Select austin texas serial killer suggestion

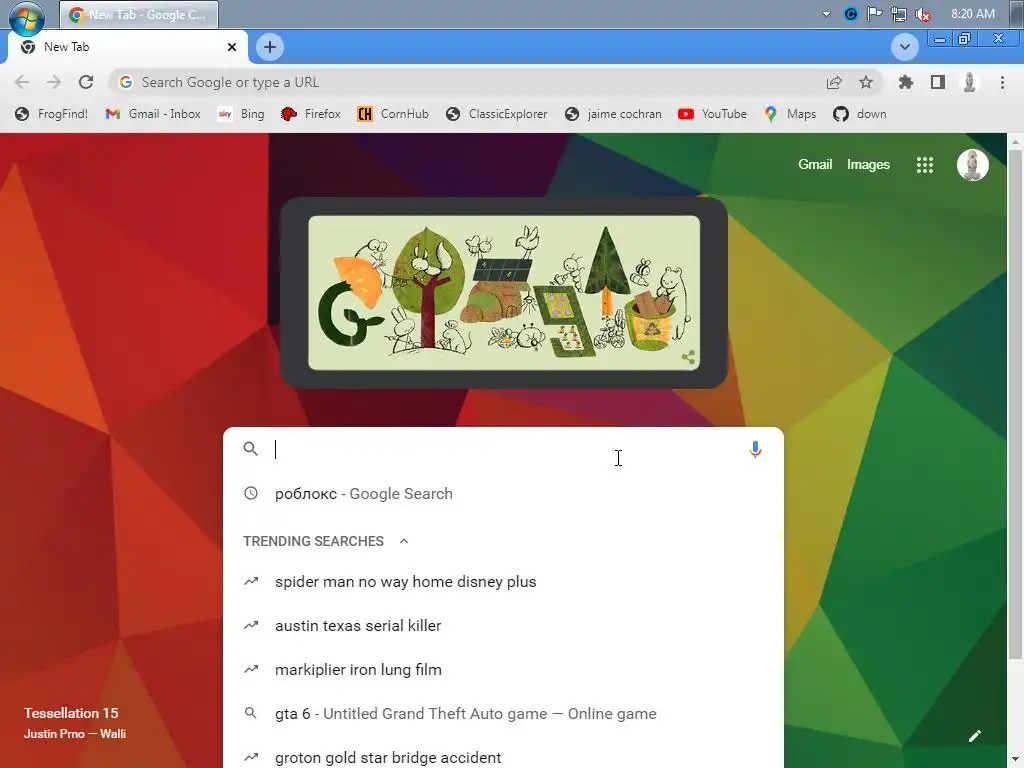click(503, 626)
